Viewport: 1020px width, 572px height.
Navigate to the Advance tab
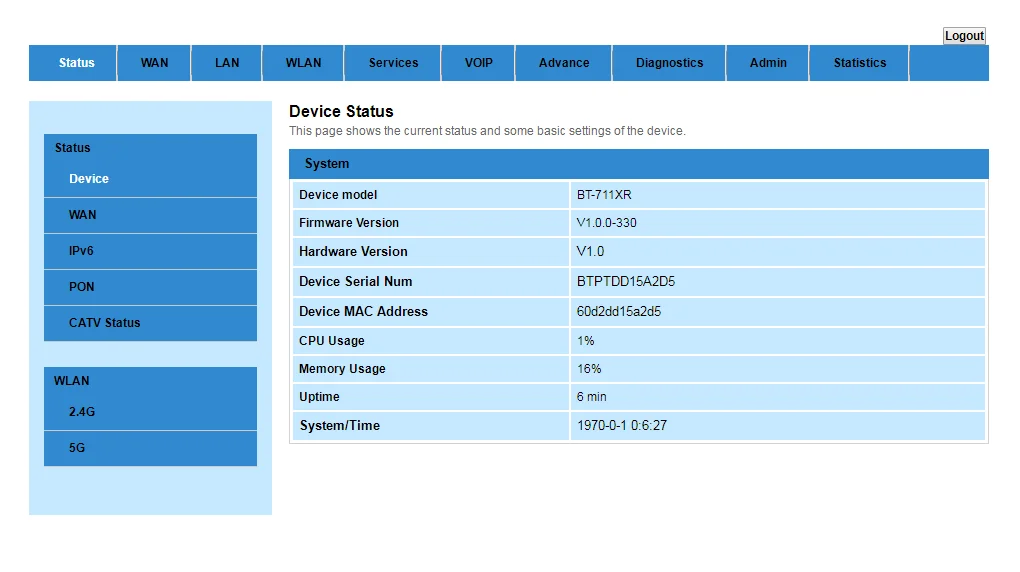click(x=564, y=63)
